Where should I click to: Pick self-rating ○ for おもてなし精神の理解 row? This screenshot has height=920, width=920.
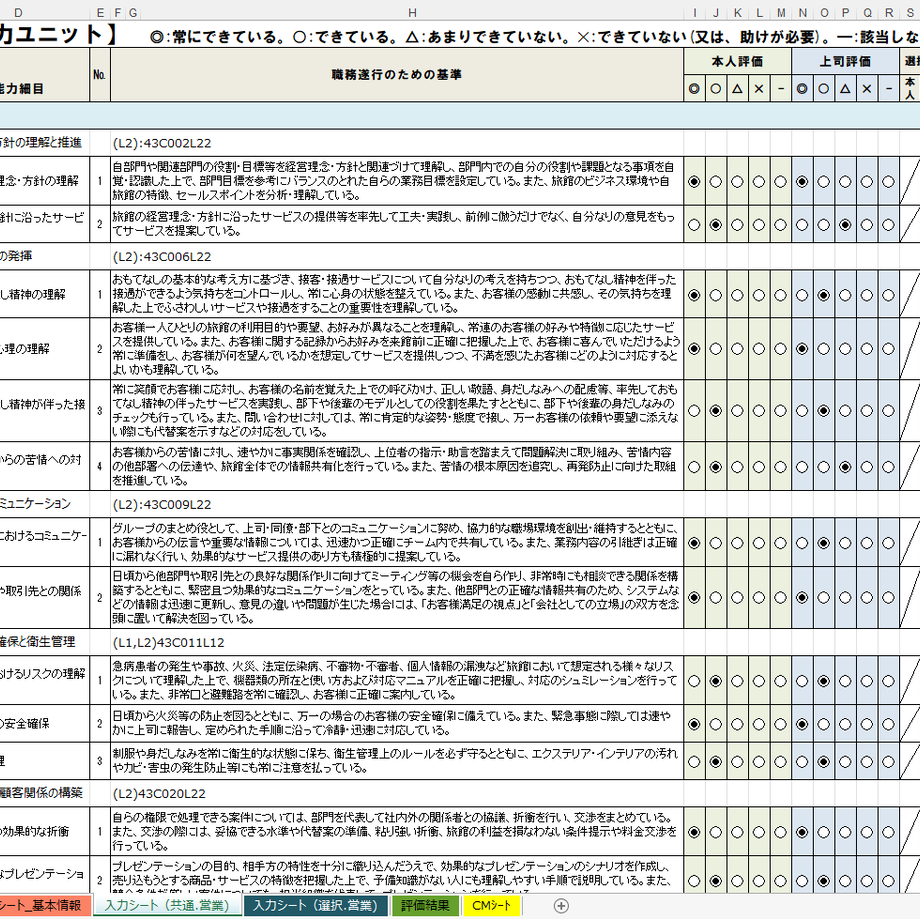tap(716, 295)
